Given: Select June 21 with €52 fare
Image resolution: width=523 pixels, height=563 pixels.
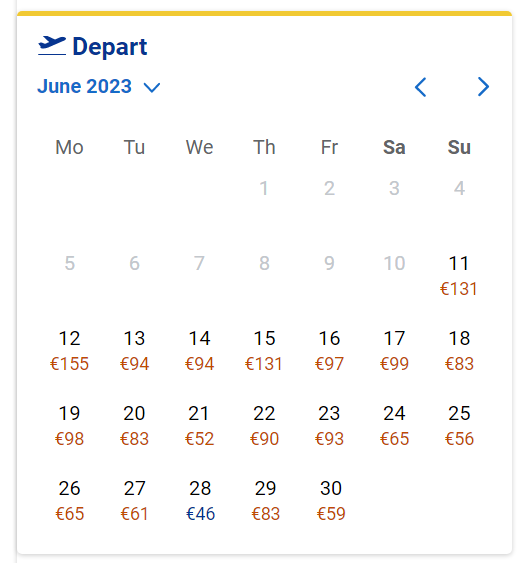Looking at the screenshot, I should (x=199, y=425).
